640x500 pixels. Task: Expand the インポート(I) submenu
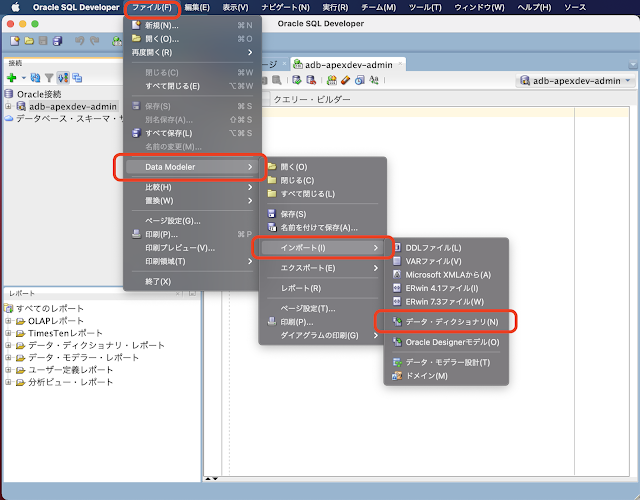322,248
